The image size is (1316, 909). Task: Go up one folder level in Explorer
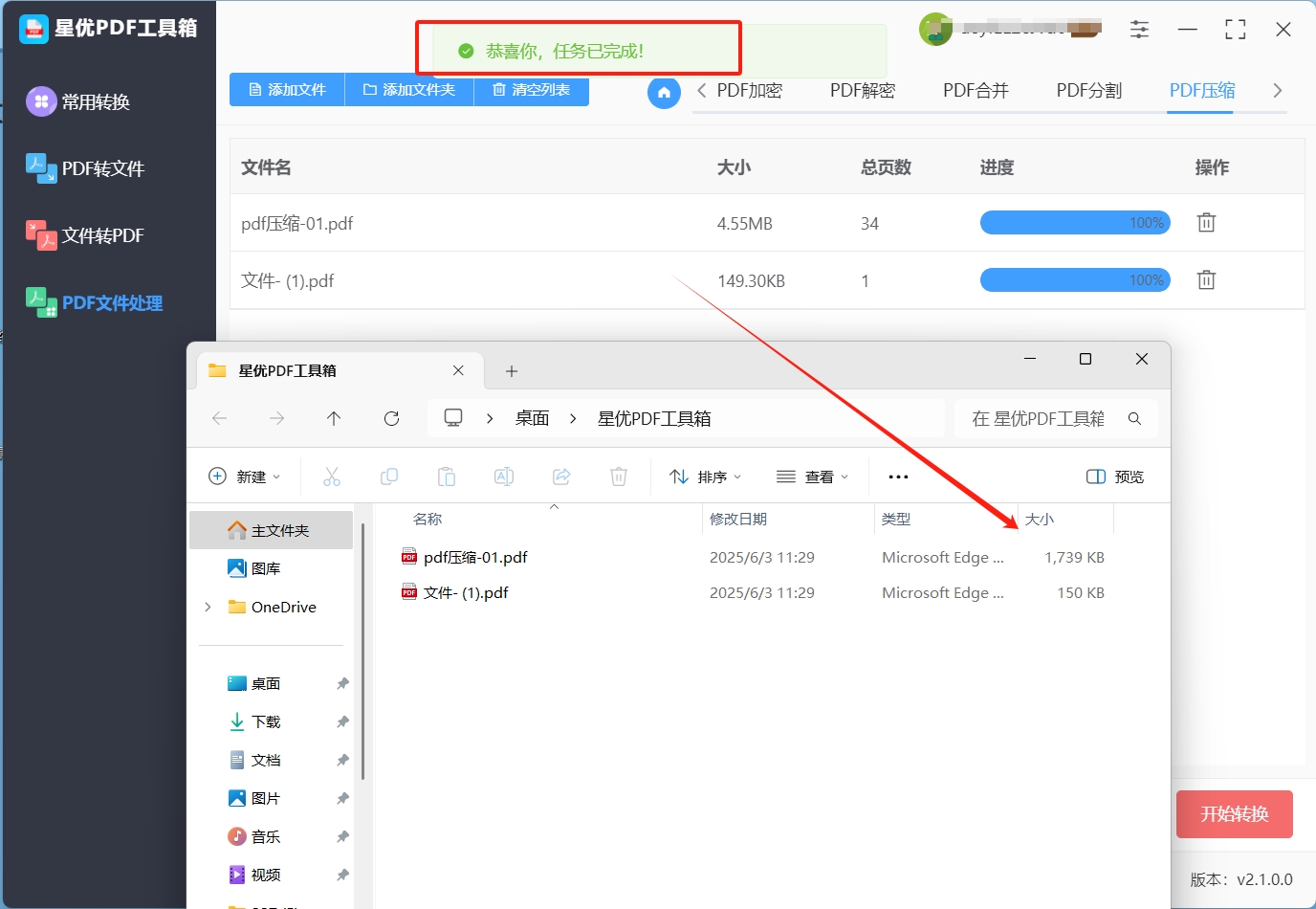click(x=334, y=418)
